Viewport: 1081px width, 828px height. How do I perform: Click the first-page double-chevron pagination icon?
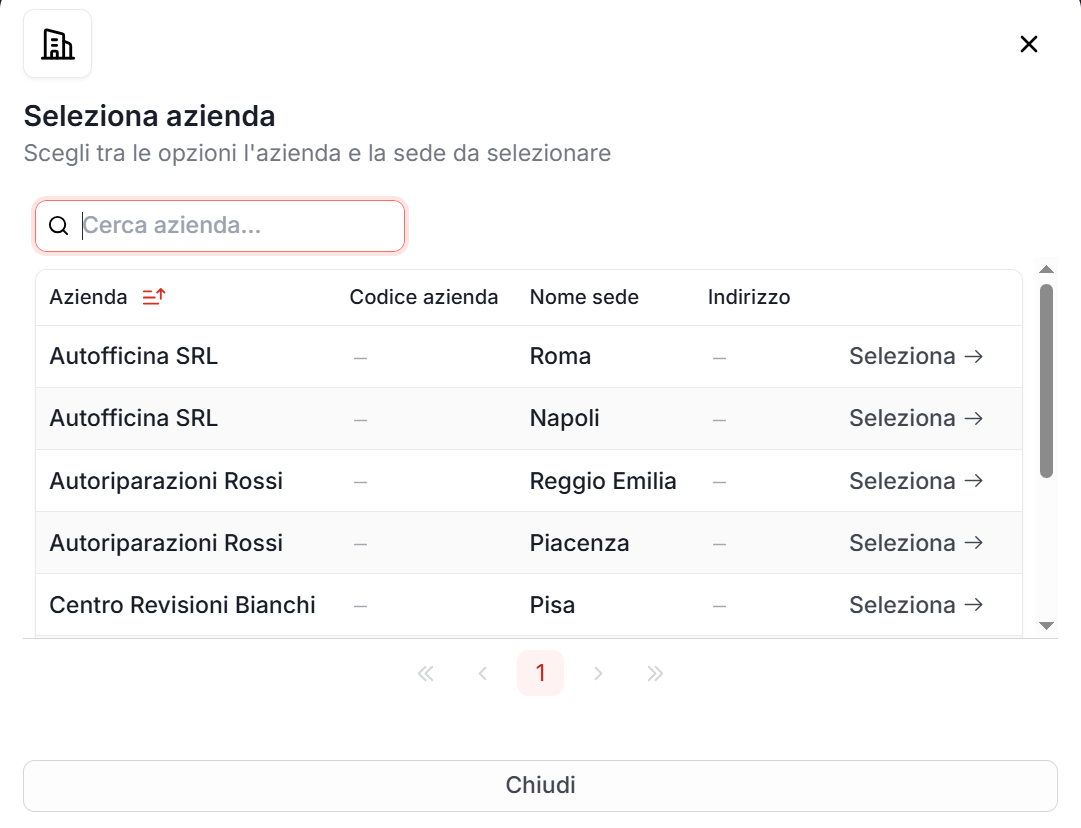425,673
